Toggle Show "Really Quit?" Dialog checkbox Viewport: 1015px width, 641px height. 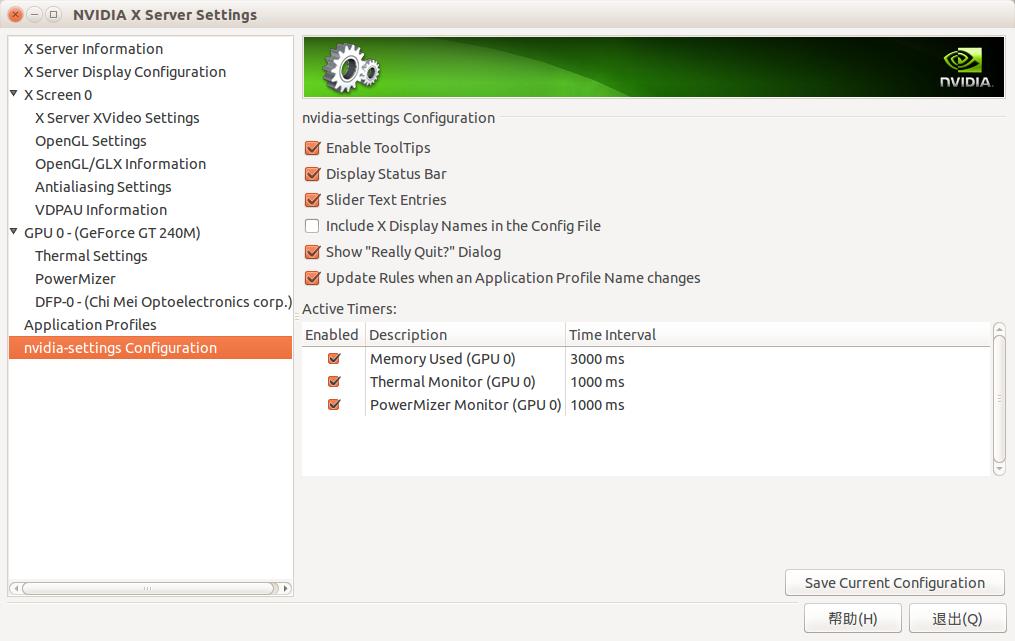click(x=313, y=252)
